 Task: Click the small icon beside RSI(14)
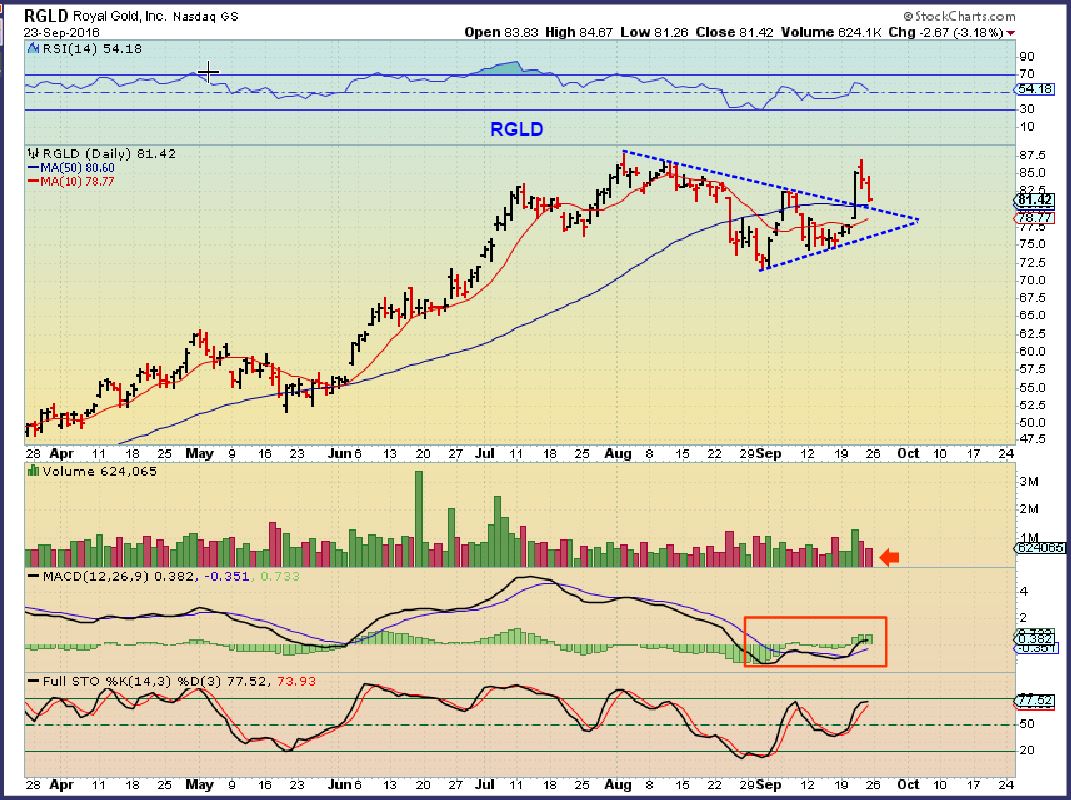point(34,49)
